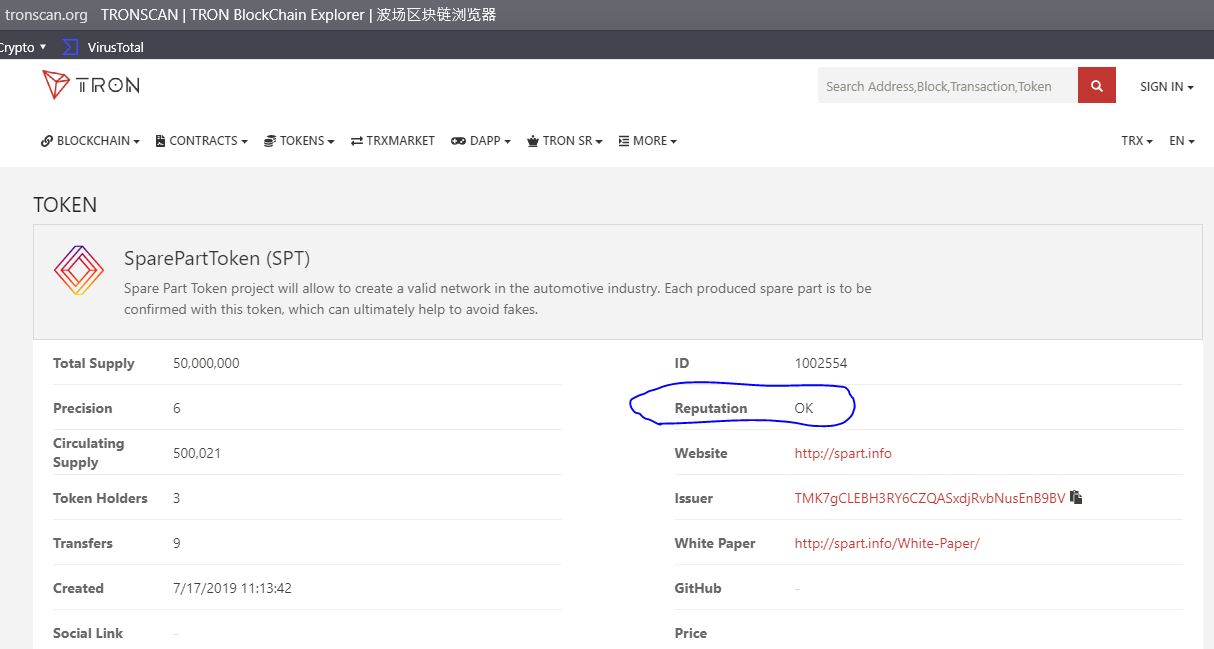Screen dimensions: 1214x649
Task: Expand the TRON SR menu
Action: (565, 141)
